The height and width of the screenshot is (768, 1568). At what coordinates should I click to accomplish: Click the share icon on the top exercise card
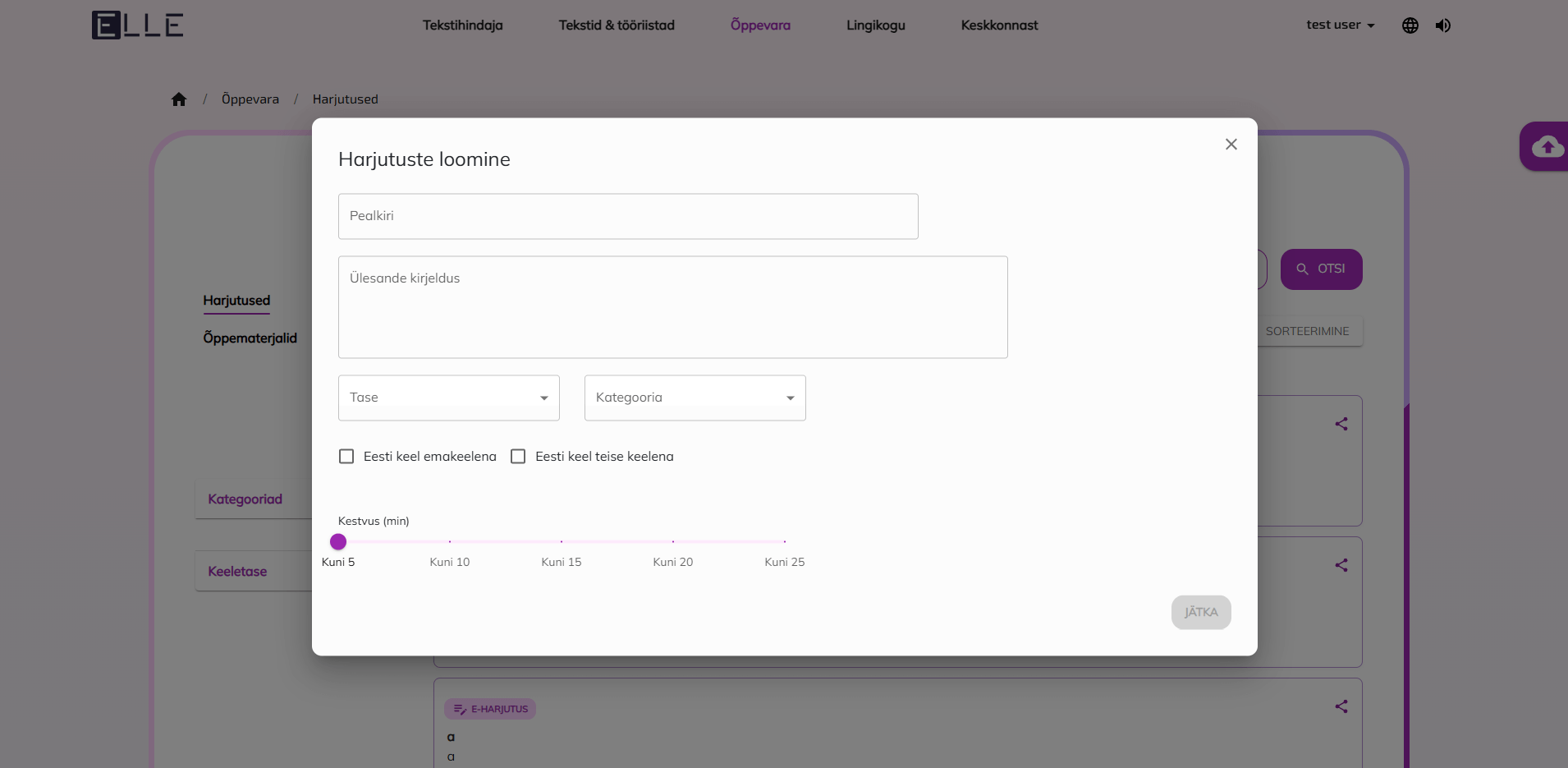point(1342,424)
